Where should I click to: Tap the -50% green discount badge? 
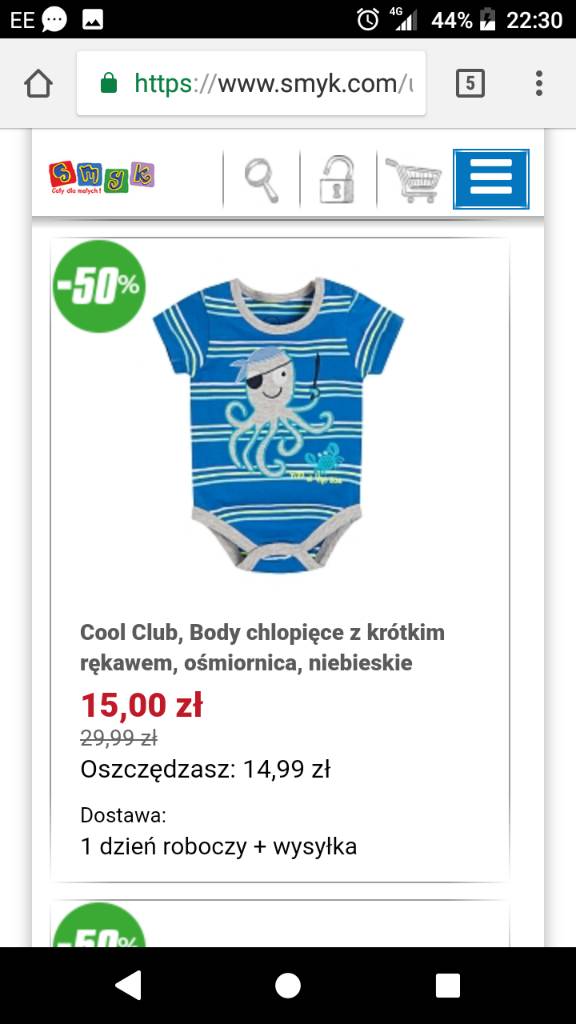99,286
